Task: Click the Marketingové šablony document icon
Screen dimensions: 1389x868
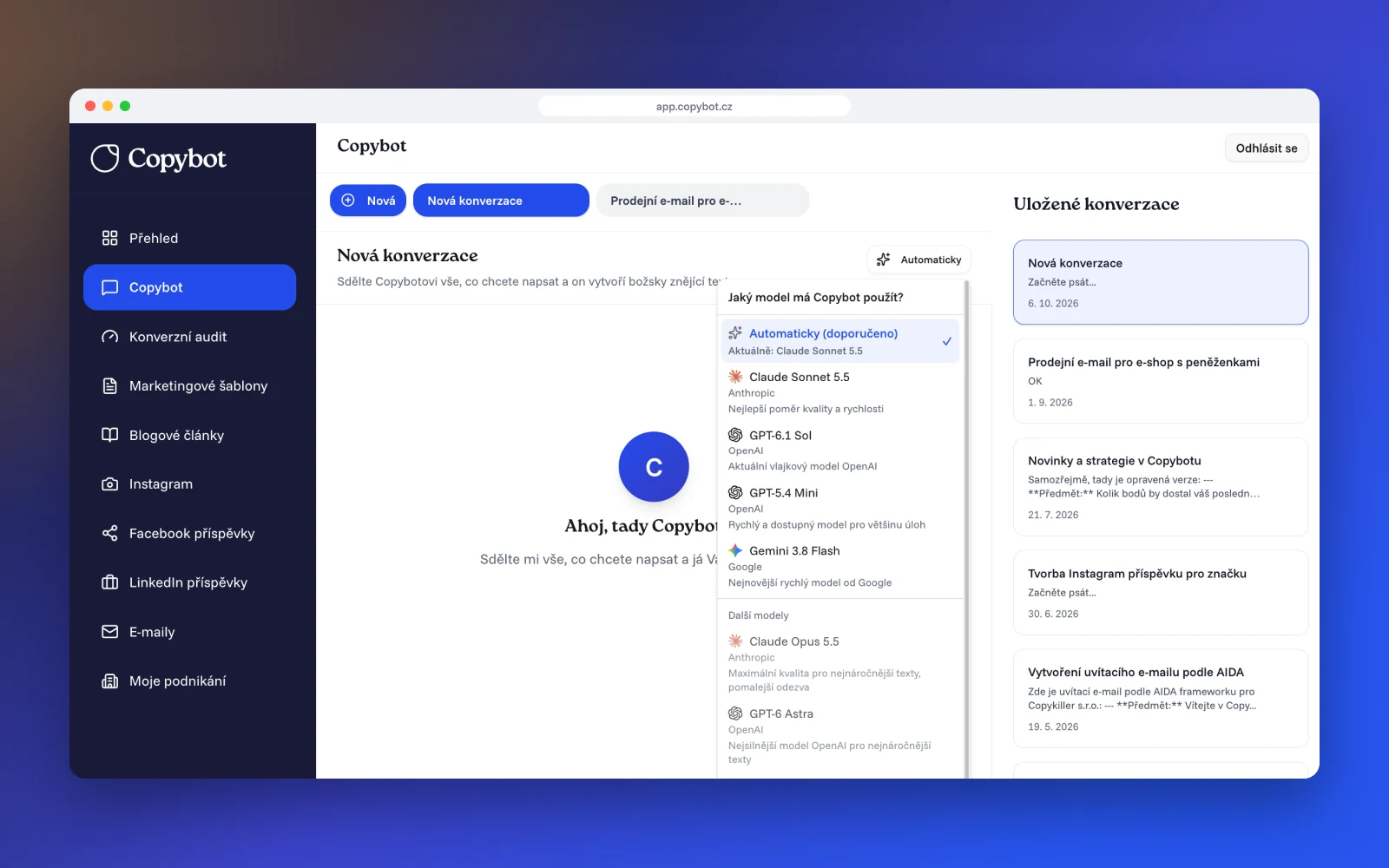Action: coord(109,385)
